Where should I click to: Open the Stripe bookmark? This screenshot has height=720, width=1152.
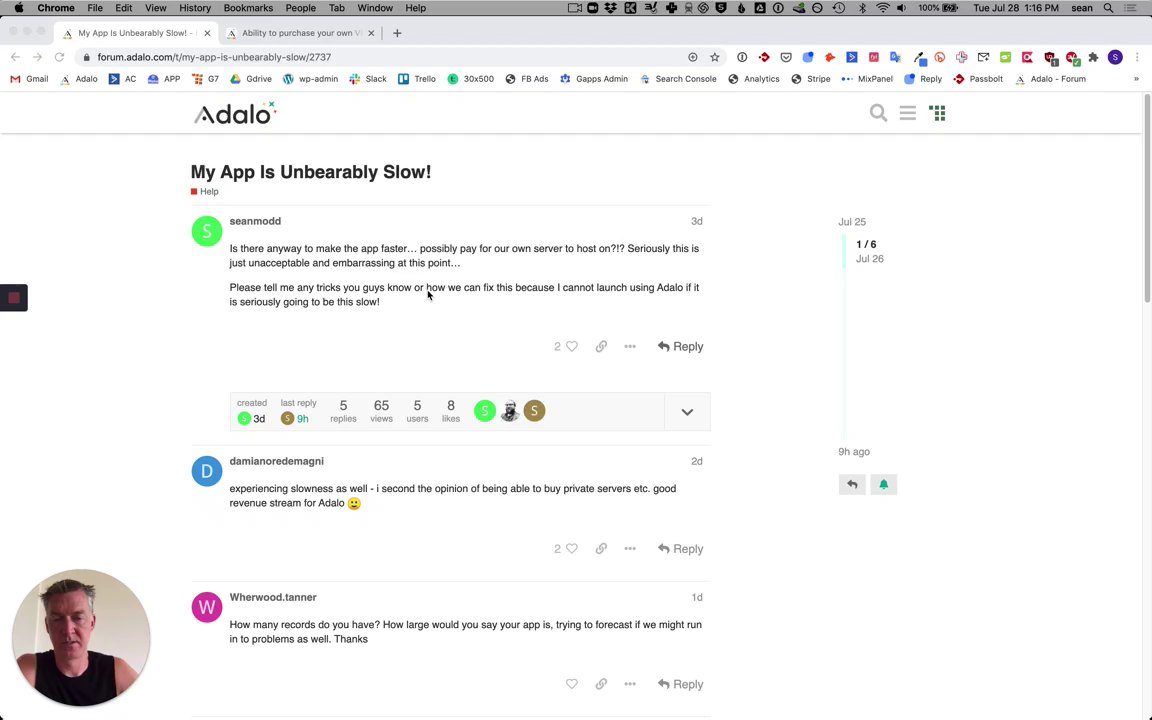(x=810, y=79)
